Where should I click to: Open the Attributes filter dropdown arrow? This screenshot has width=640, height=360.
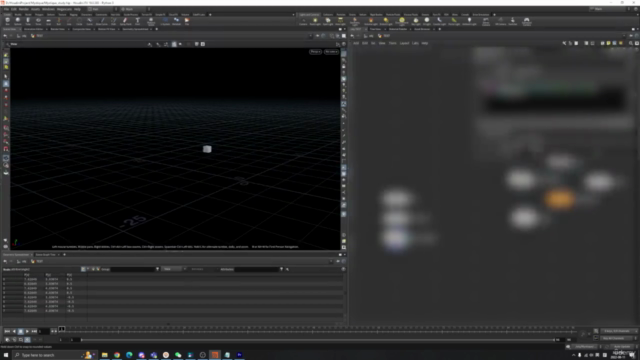[281, 269]
